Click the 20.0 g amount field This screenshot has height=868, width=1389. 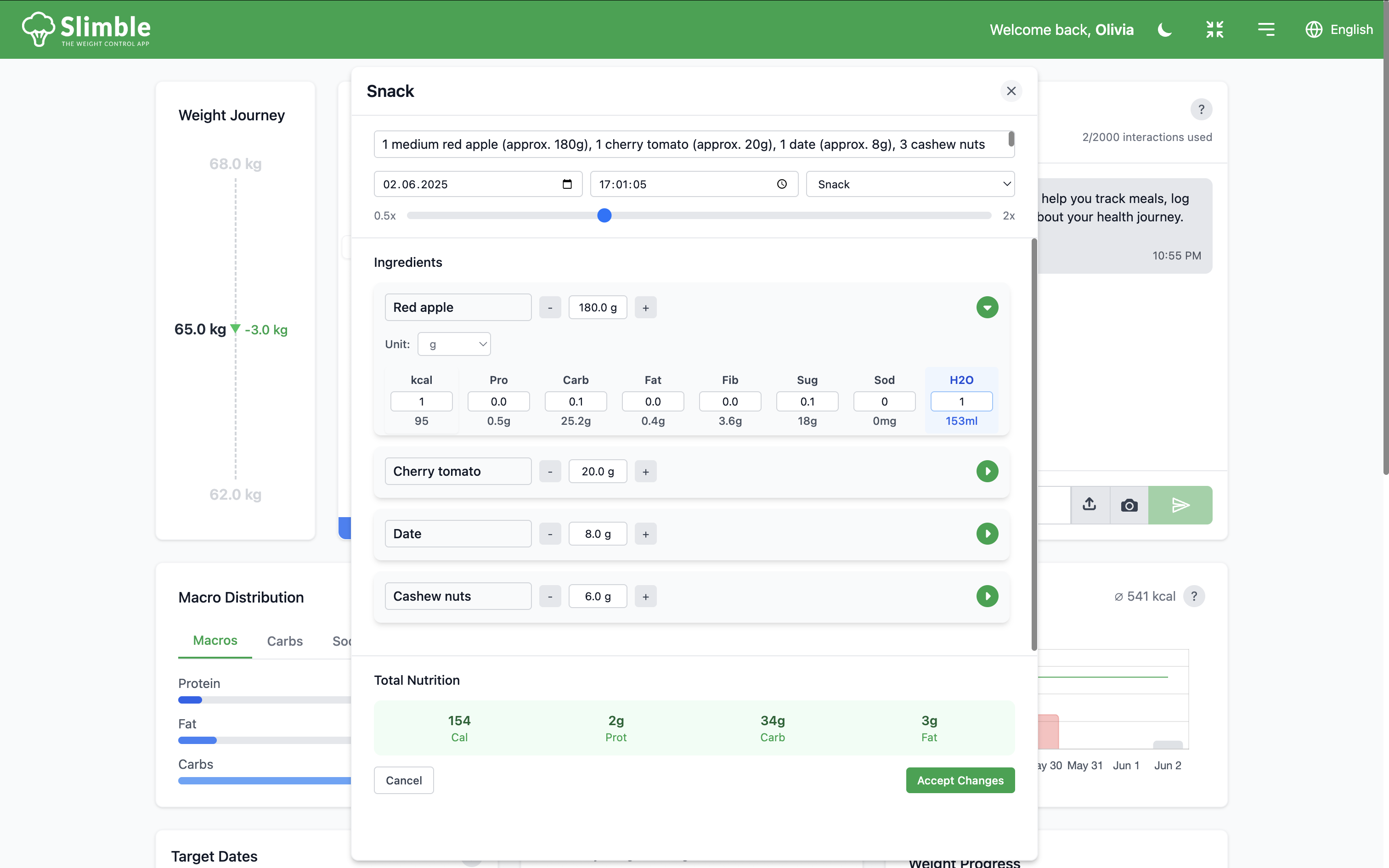(x=598, y=471)
